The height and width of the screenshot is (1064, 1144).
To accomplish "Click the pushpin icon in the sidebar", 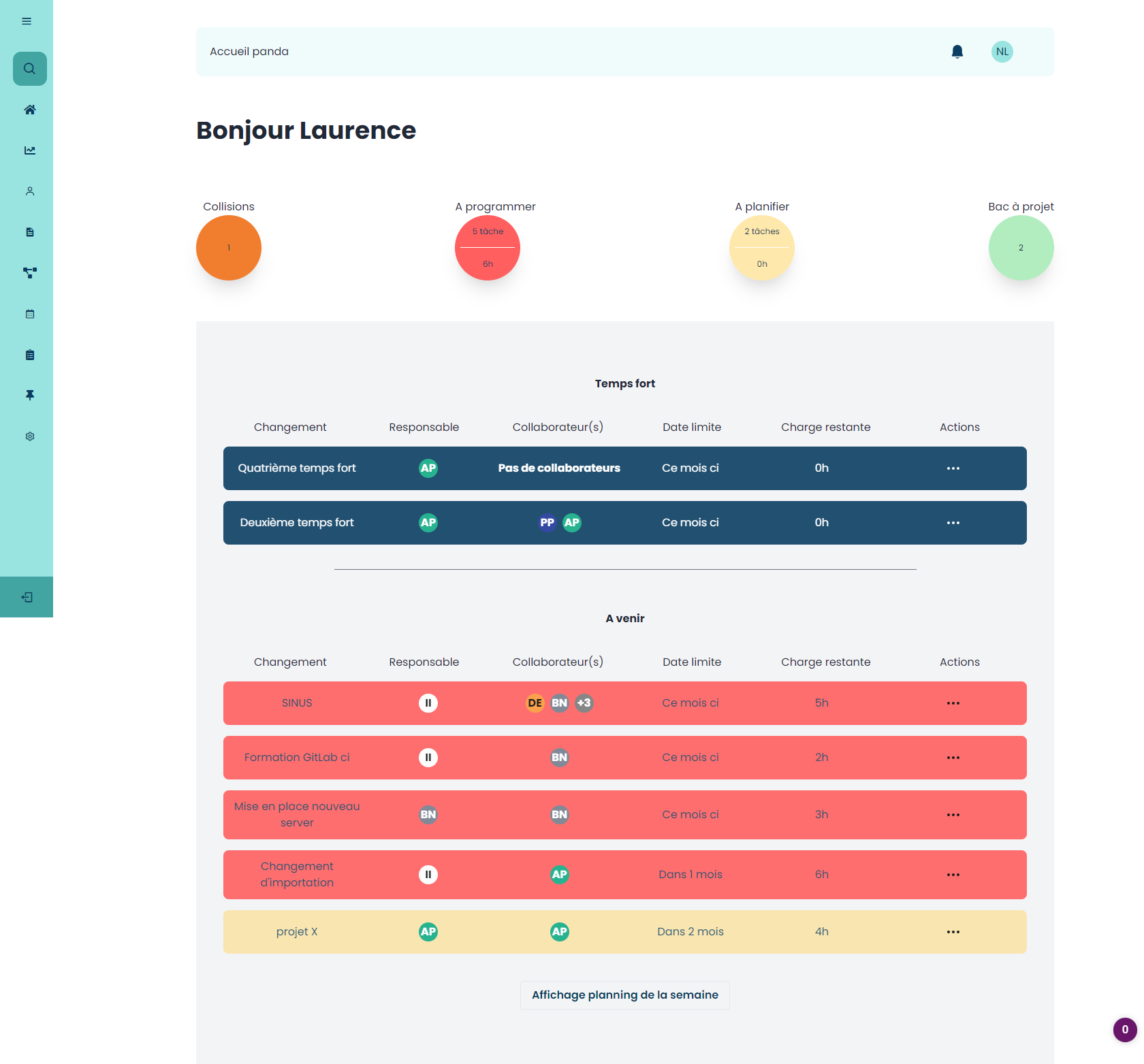I will click(x=29, y=396).
